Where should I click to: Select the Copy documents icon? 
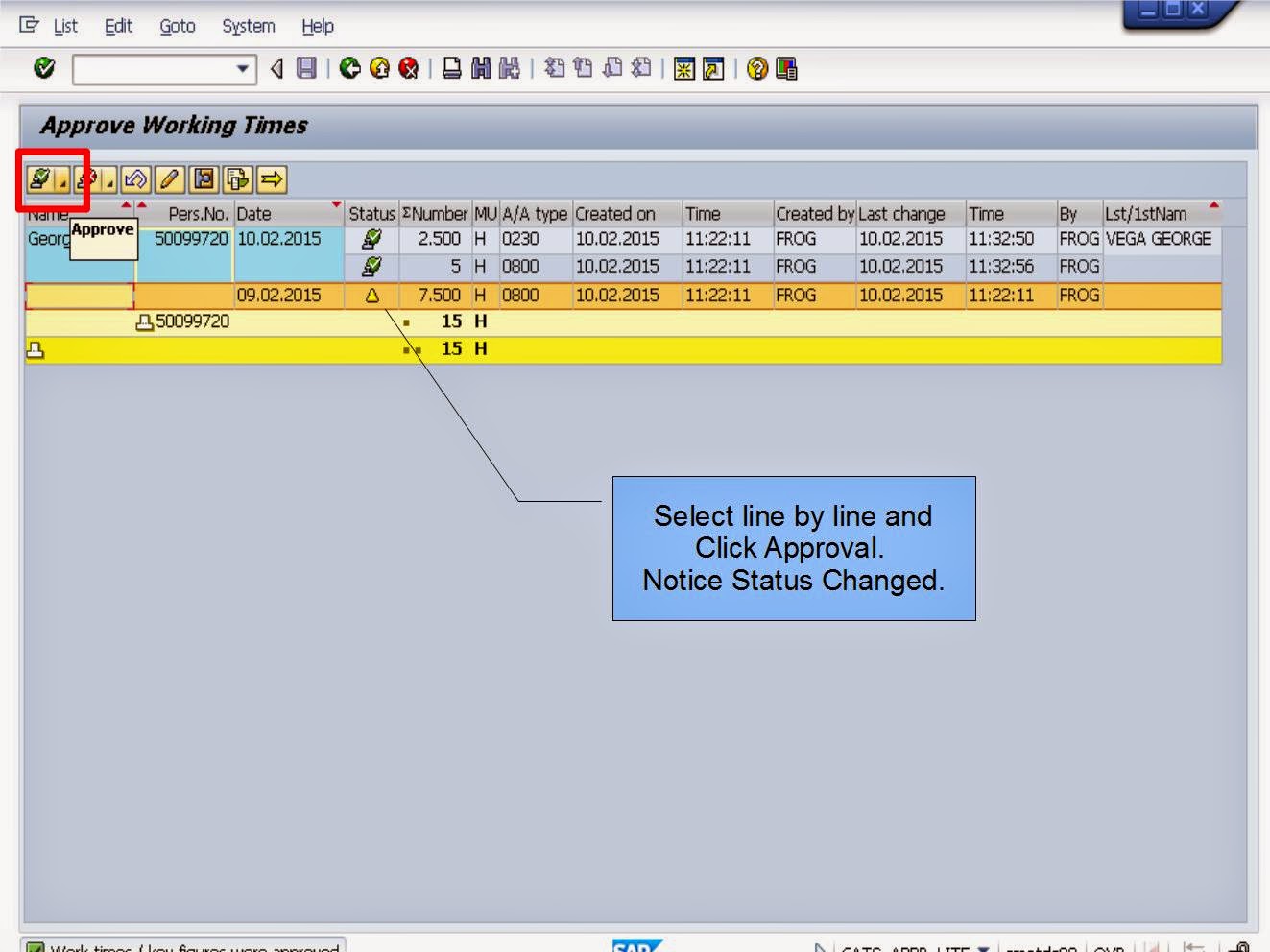click(236, 179)
